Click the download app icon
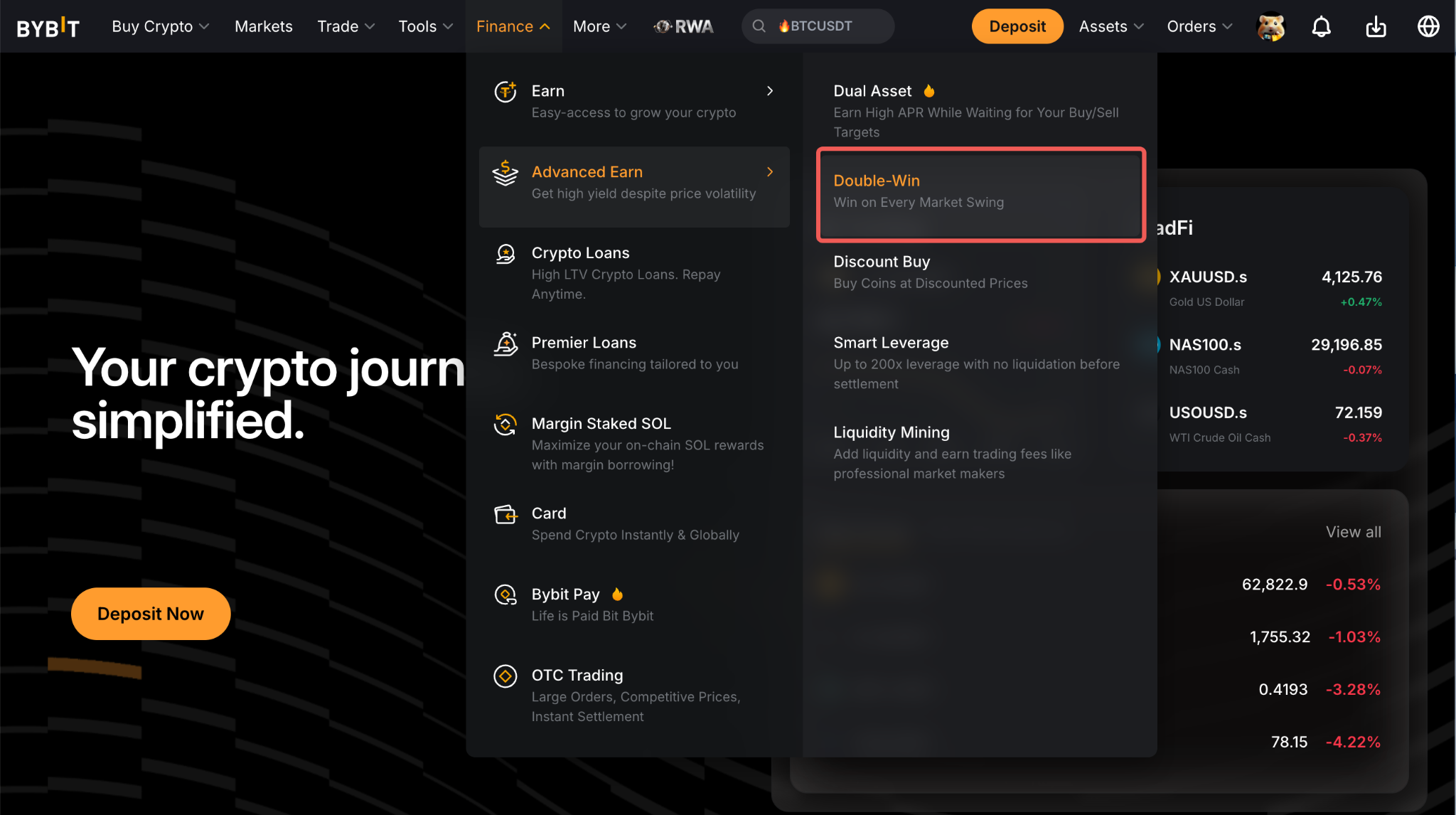Viewport: 1456px width, 815px height. (1376, 26)
